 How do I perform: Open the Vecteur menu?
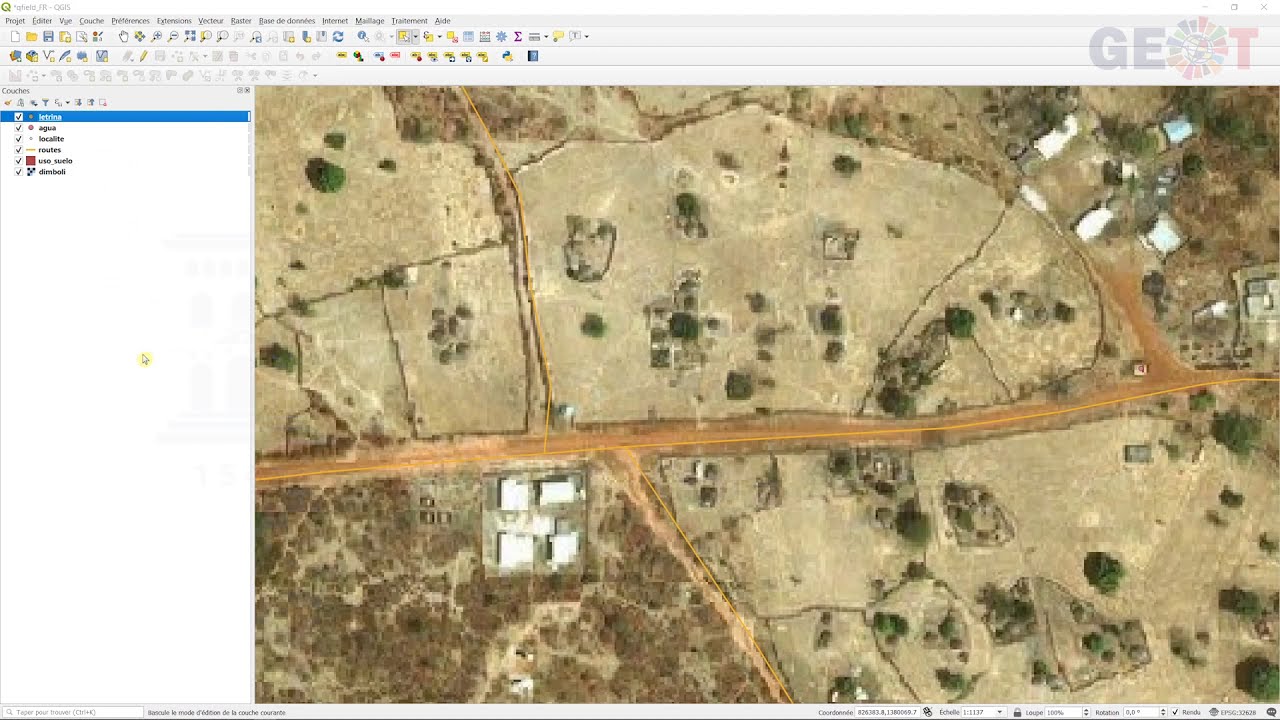tap(211, 21)
